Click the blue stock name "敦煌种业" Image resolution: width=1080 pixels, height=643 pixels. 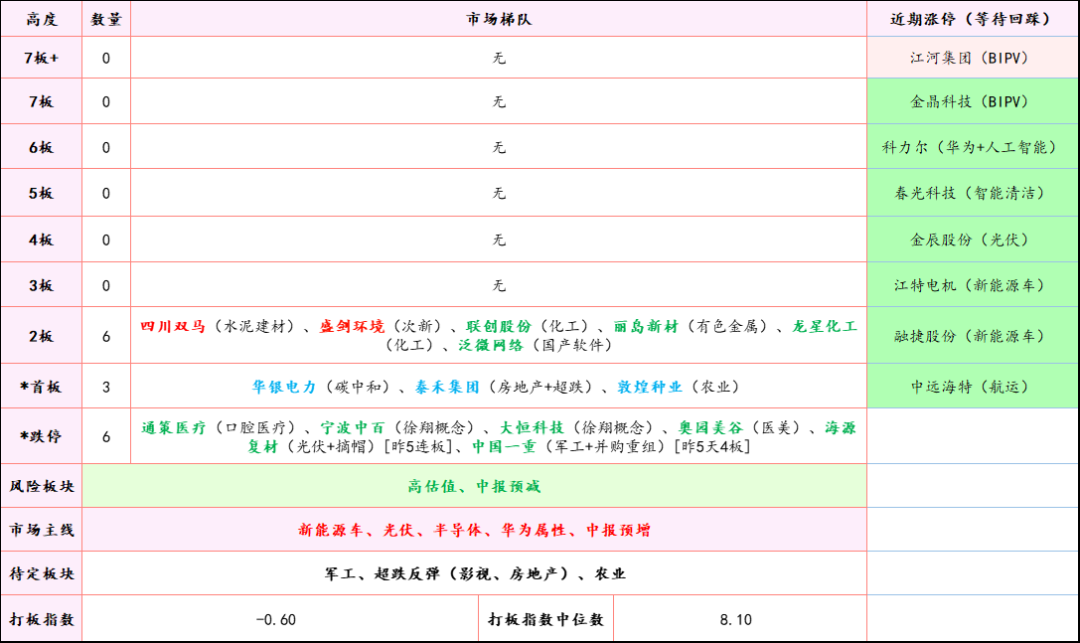pyautogui.click(x=650, y=387)
